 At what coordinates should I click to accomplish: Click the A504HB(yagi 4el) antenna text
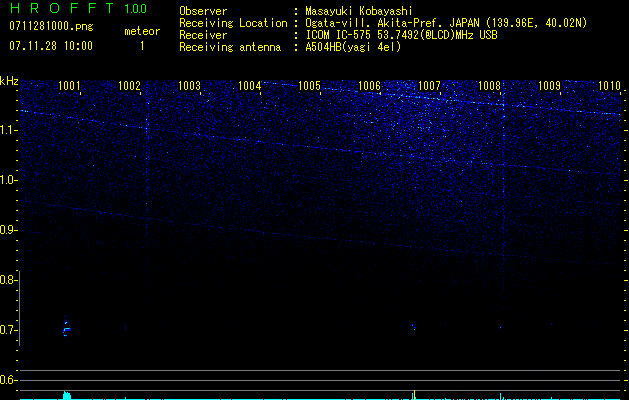click(x=353, y=47)
